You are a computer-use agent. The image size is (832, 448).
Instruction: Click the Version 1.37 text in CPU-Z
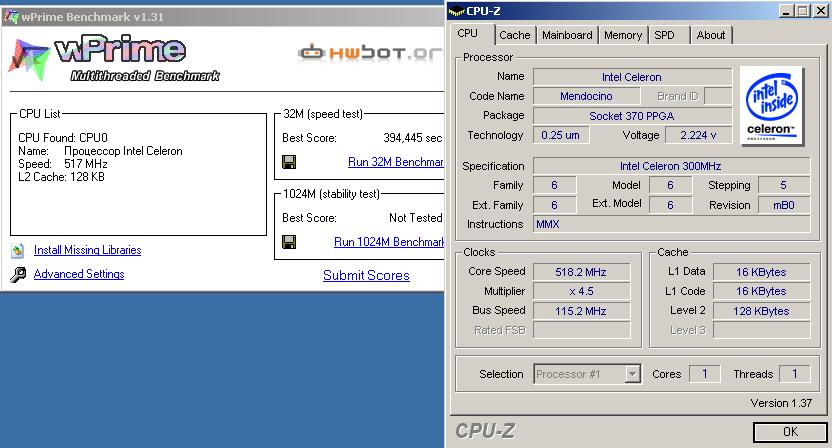click(781, 403)
